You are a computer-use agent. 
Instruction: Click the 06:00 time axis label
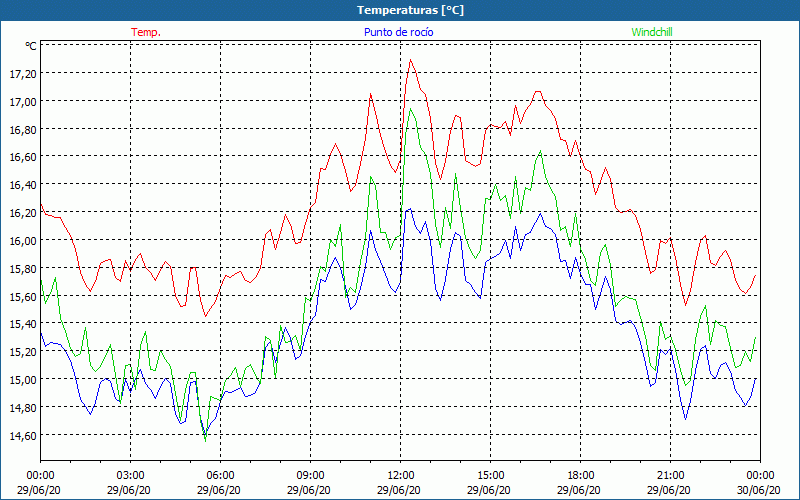coord(220,476)
